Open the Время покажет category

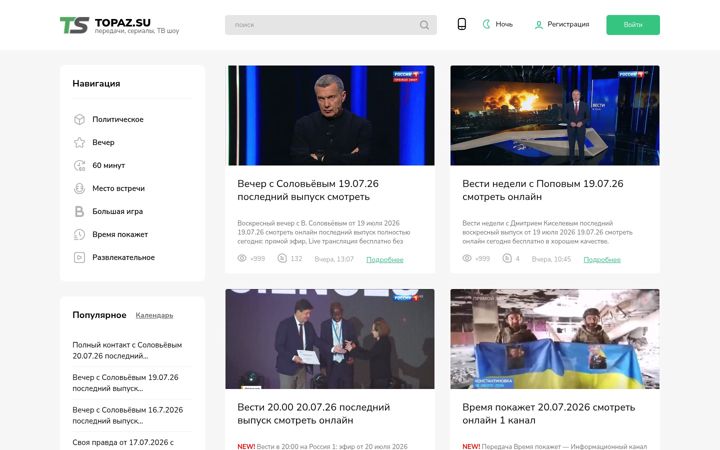120,234
